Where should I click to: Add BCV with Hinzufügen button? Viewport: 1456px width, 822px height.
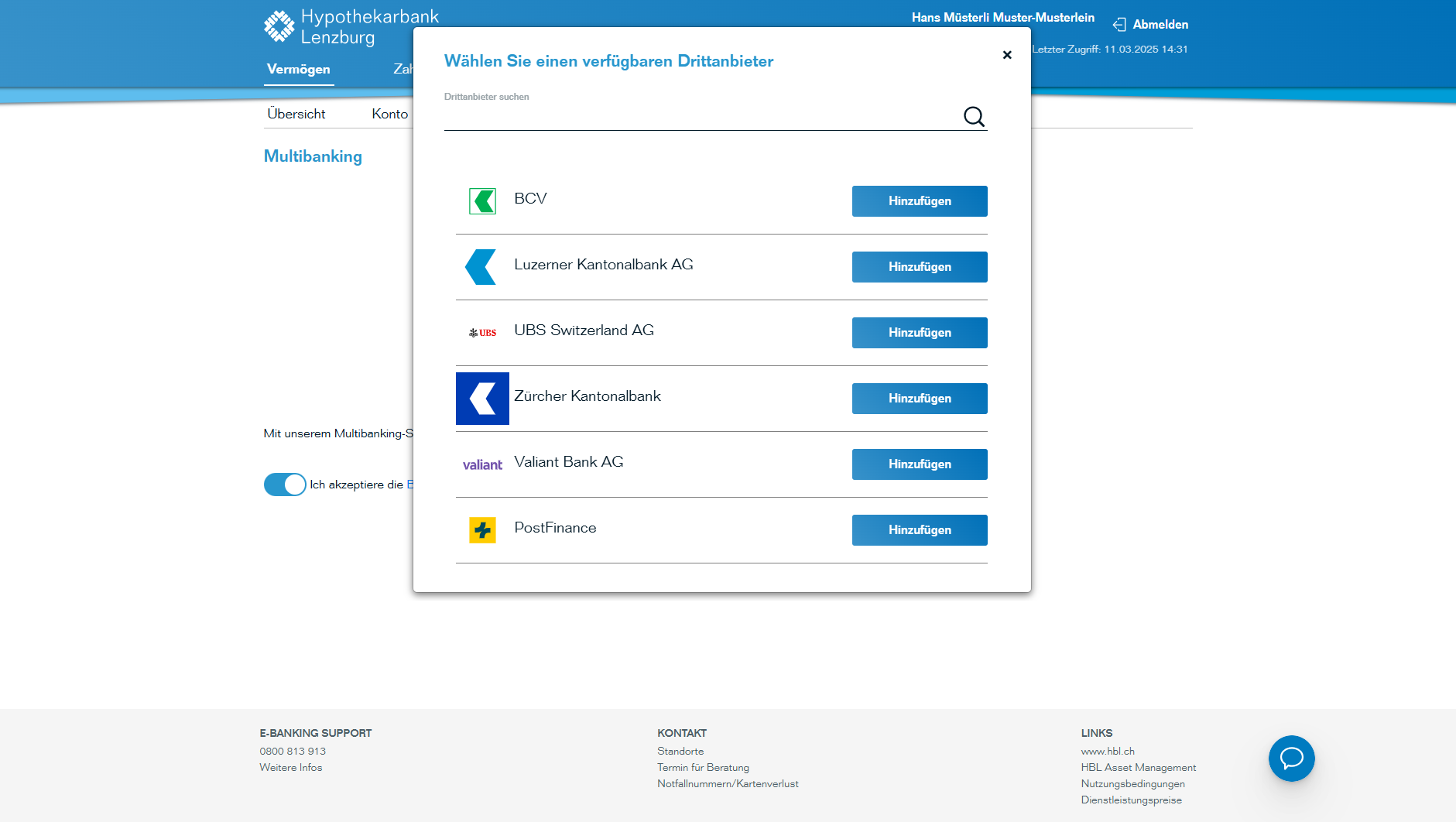coord(920,201)
